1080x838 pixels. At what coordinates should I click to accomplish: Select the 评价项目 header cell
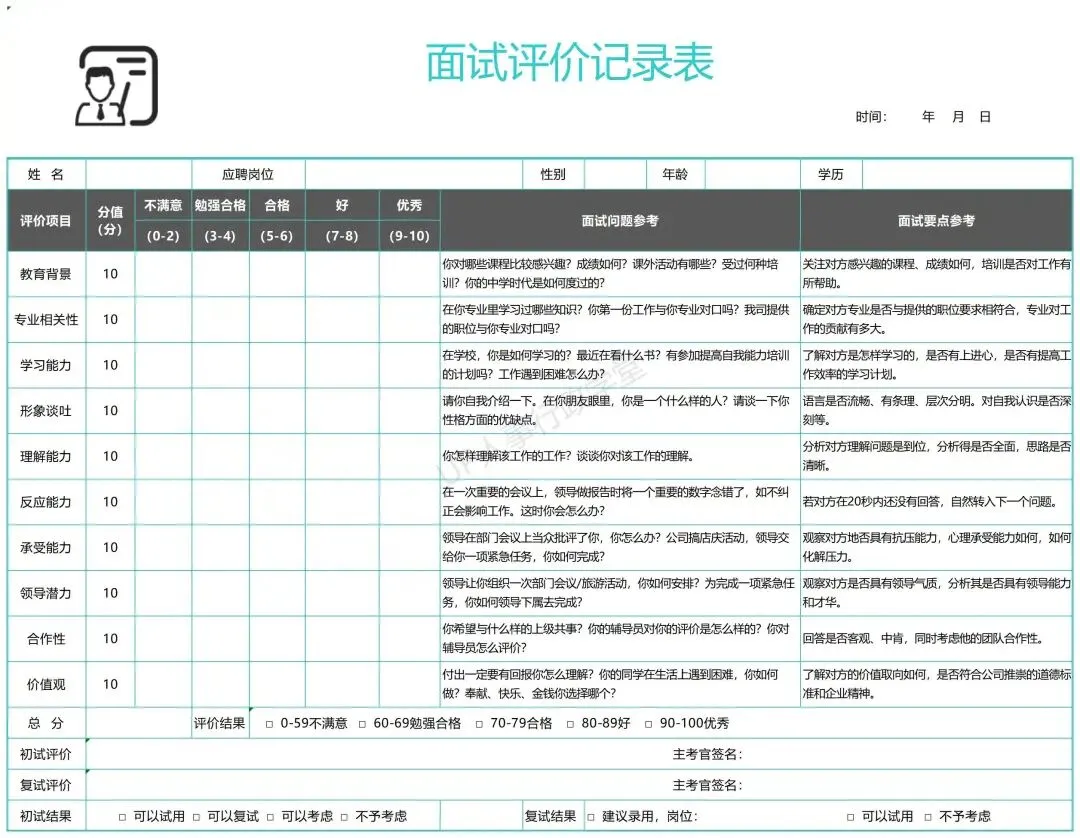tap(46, 220)
